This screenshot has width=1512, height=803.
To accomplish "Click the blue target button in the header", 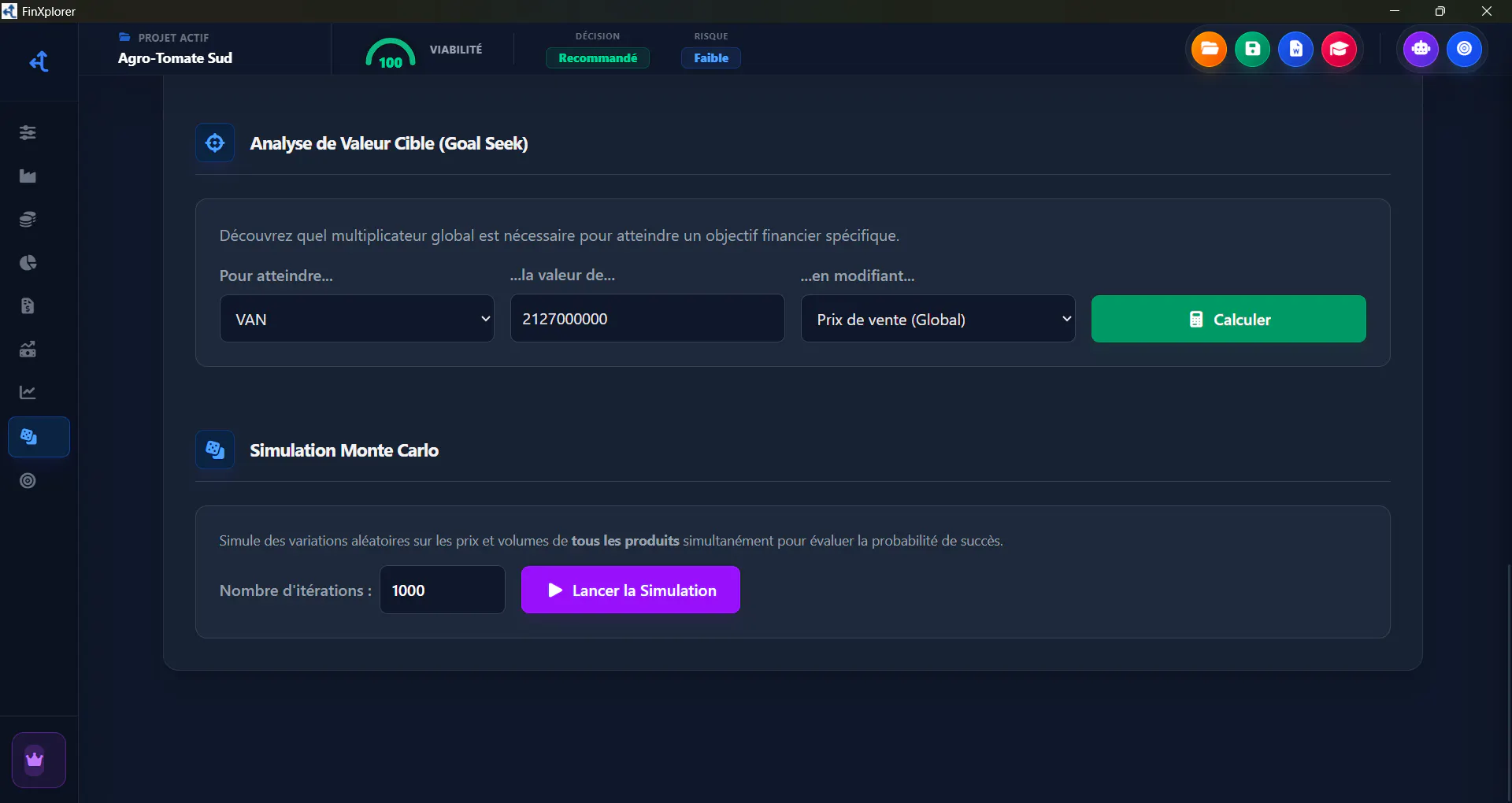I will click(x=1464, y=49).
